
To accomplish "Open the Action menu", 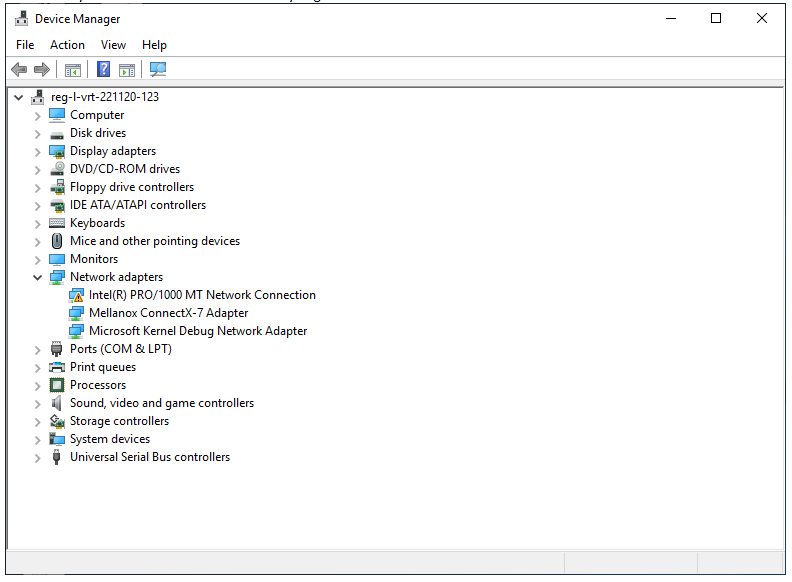I will tap(67, 45).
